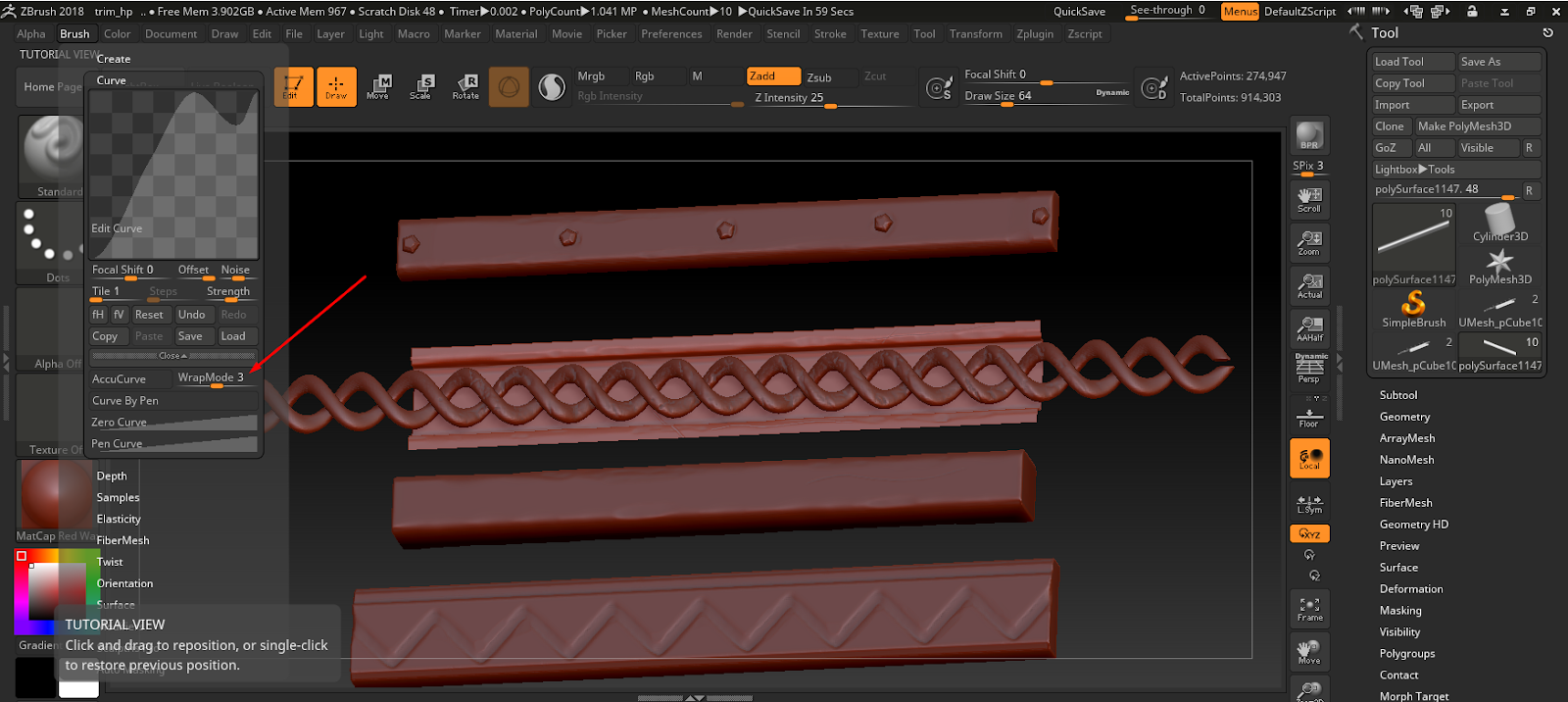Open the Preferences menu
The image size is (1568, 702).
[x=671, y=34]
